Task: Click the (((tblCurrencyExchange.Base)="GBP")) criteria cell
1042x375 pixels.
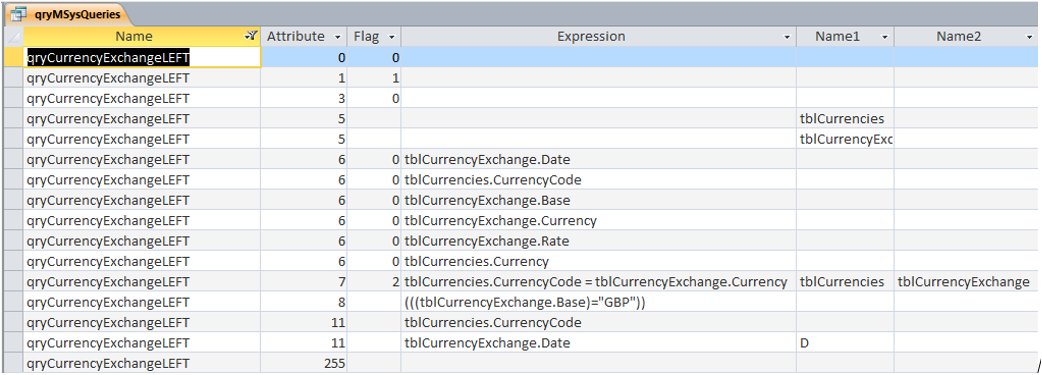Action: click(x=599, y=303)
